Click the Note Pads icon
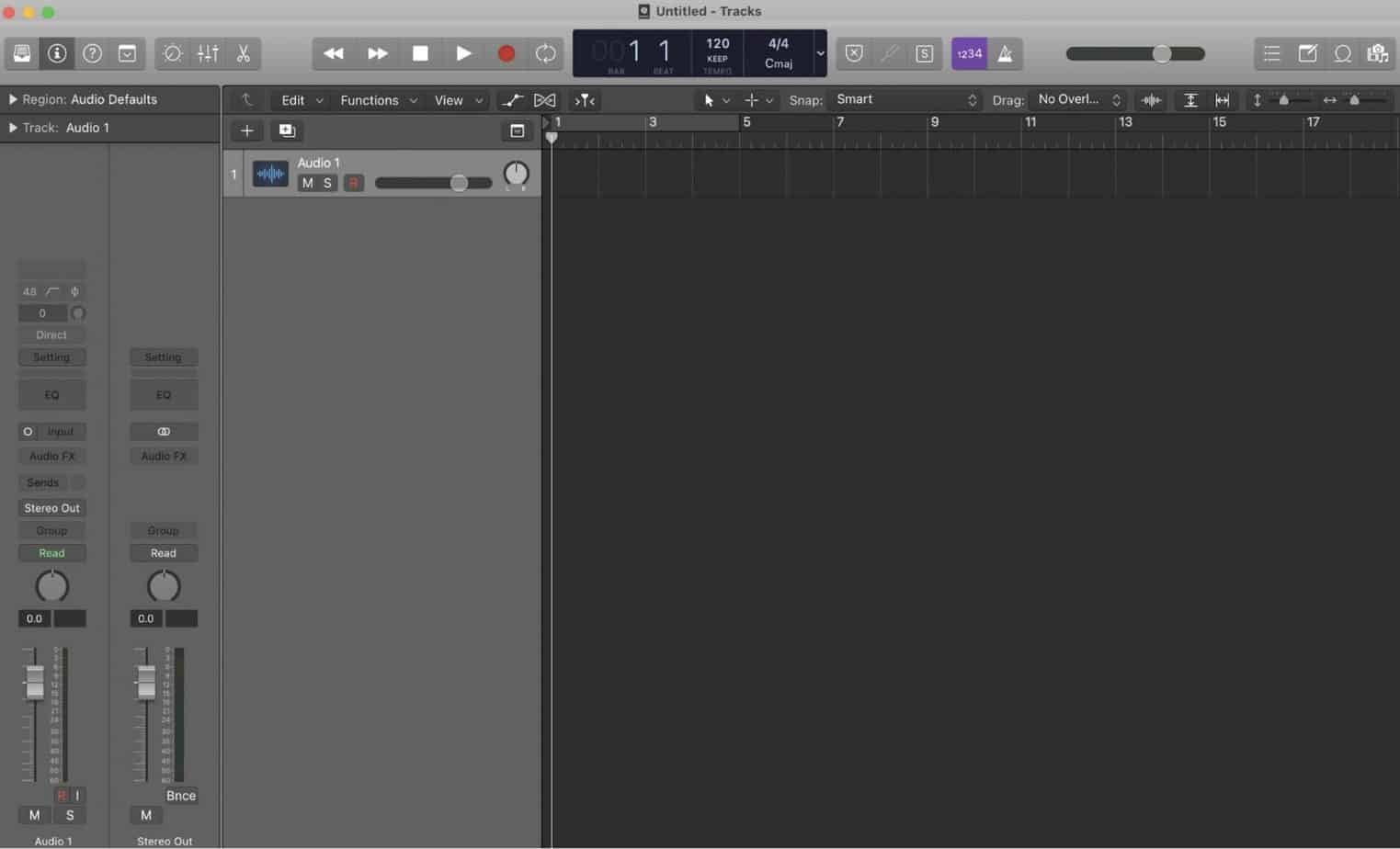 tap(1307, 53)
